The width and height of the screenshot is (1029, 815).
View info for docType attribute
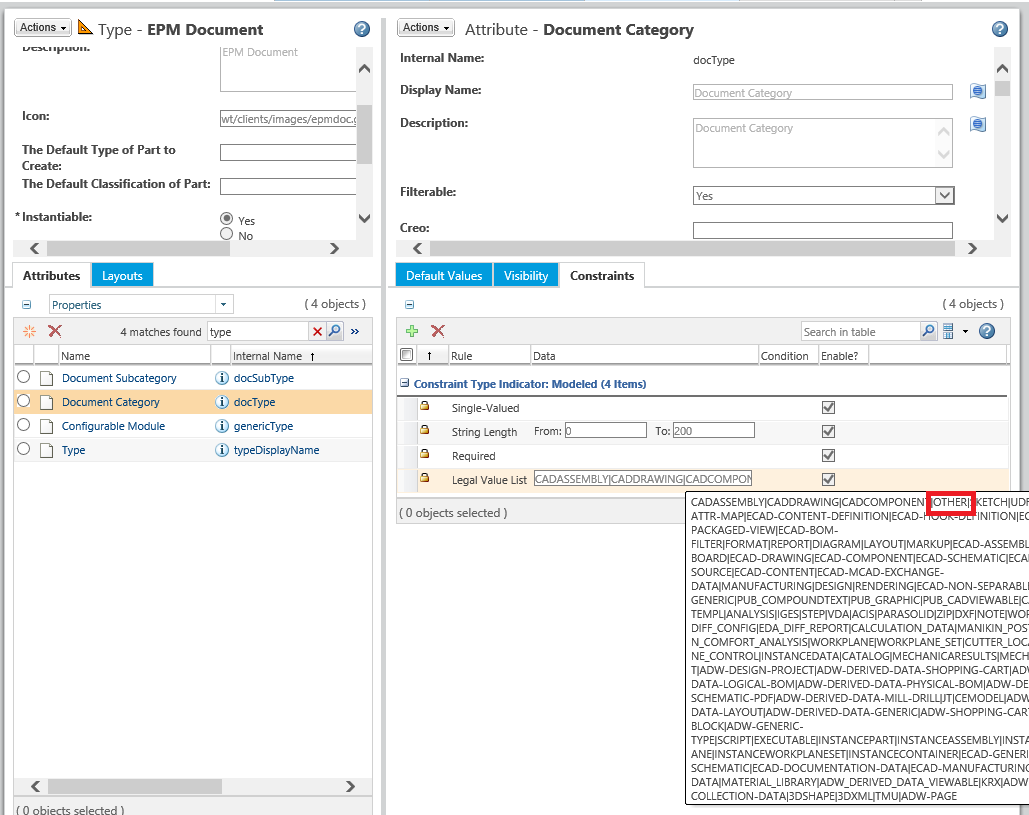(x=222, y=402)
